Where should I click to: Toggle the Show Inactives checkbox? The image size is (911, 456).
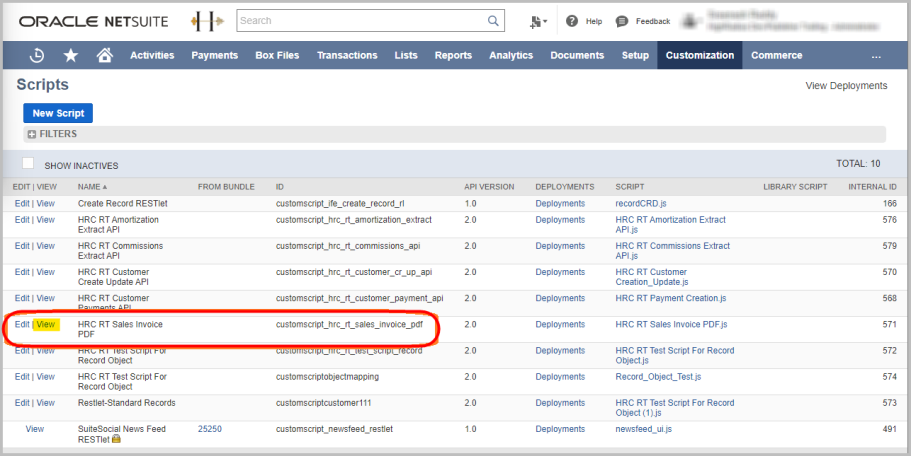pos(28,164)
